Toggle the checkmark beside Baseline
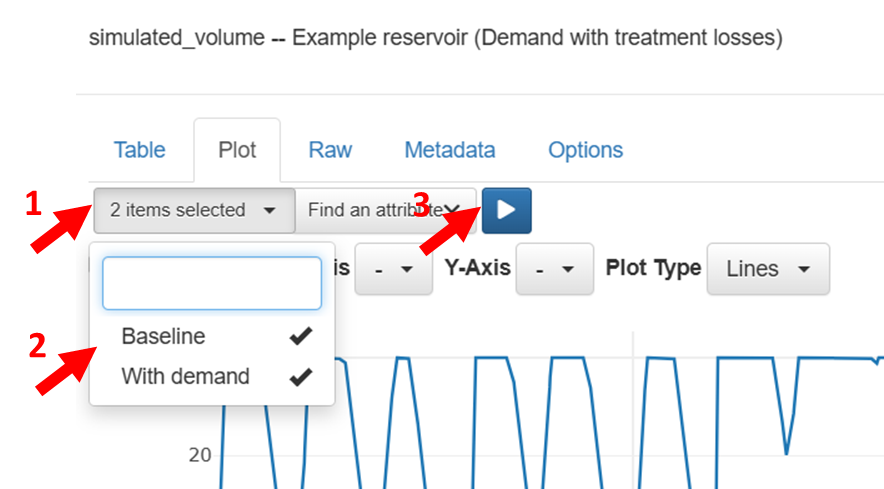This screenshot has width=884, height=489. 300,337
